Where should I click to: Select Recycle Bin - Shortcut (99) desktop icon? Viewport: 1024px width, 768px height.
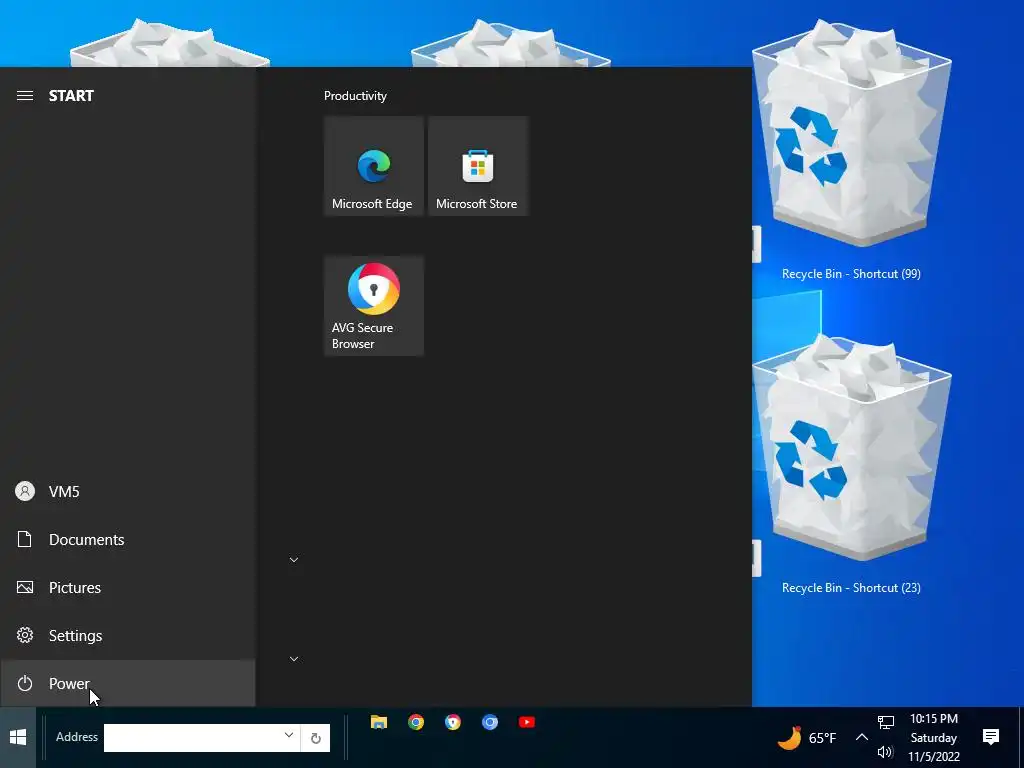[851, 152]
